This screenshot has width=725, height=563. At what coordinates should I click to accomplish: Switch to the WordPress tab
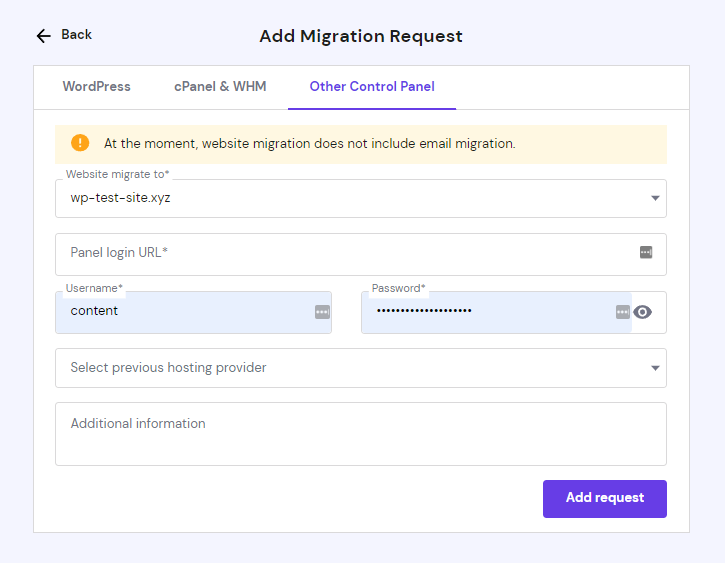click(x=96, y=87)
